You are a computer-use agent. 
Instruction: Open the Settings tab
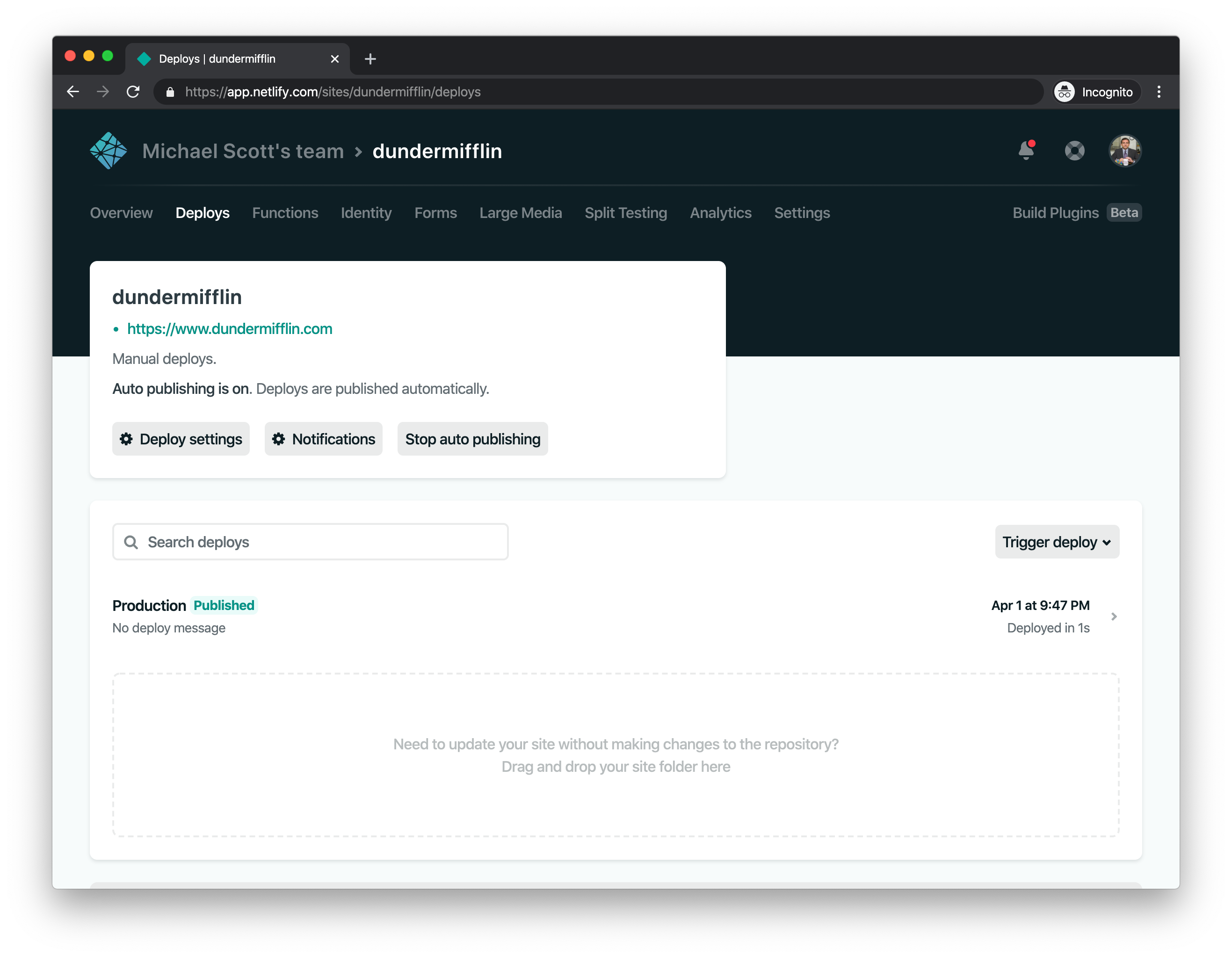[802, 213]
